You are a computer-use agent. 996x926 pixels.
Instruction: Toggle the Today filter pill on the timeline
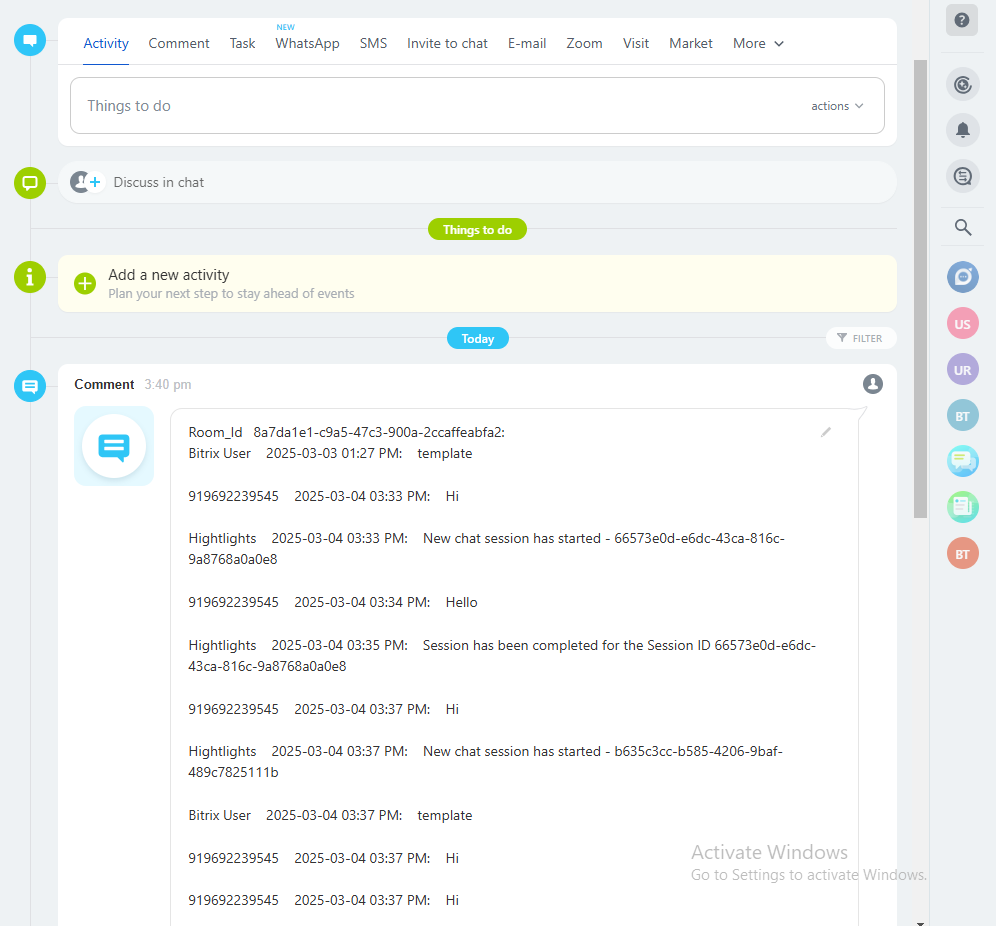coord(477,338)
